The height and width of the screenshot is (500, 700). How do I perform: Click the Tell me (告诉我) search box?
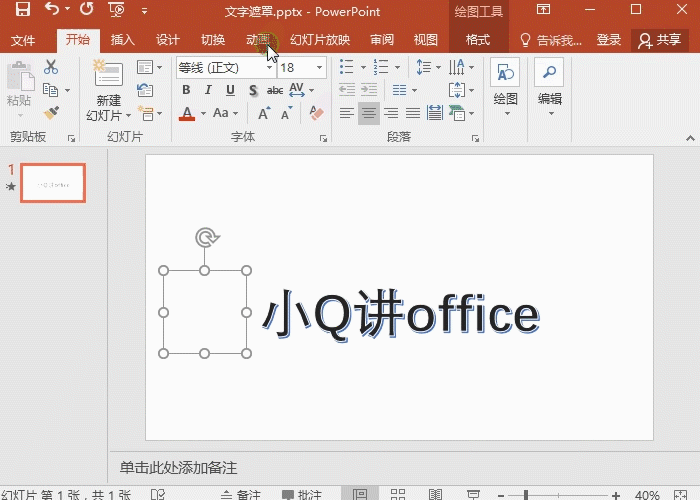click(x=551, y=40)
